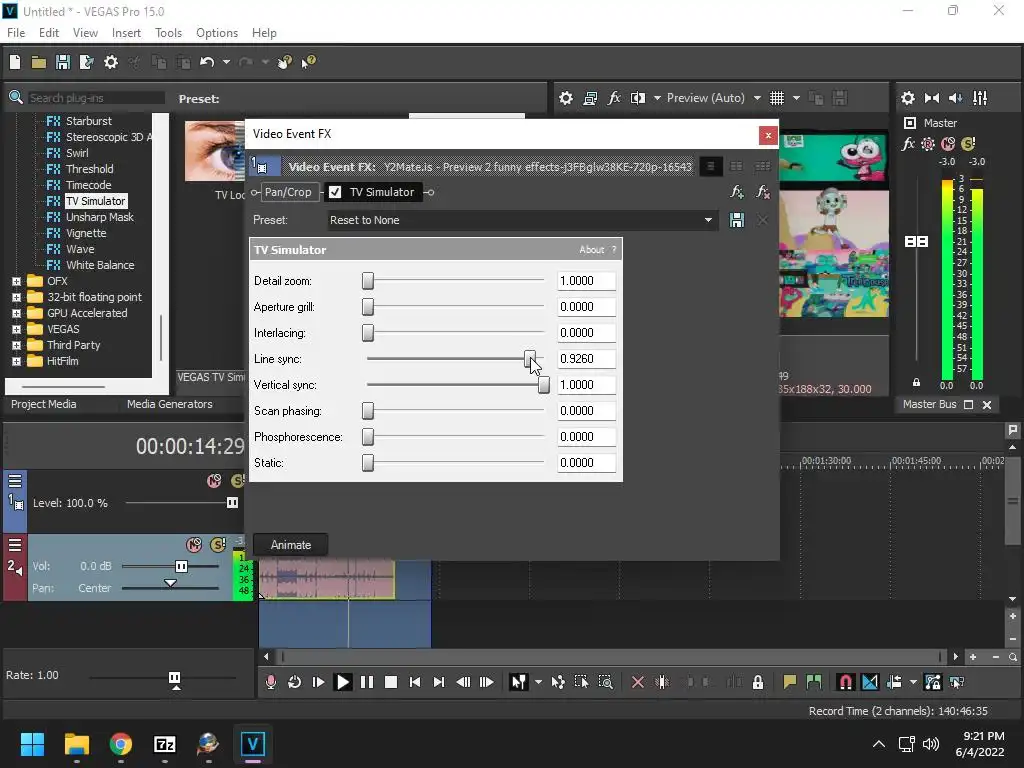Toggle Loop Playback

tap(295, 682)
